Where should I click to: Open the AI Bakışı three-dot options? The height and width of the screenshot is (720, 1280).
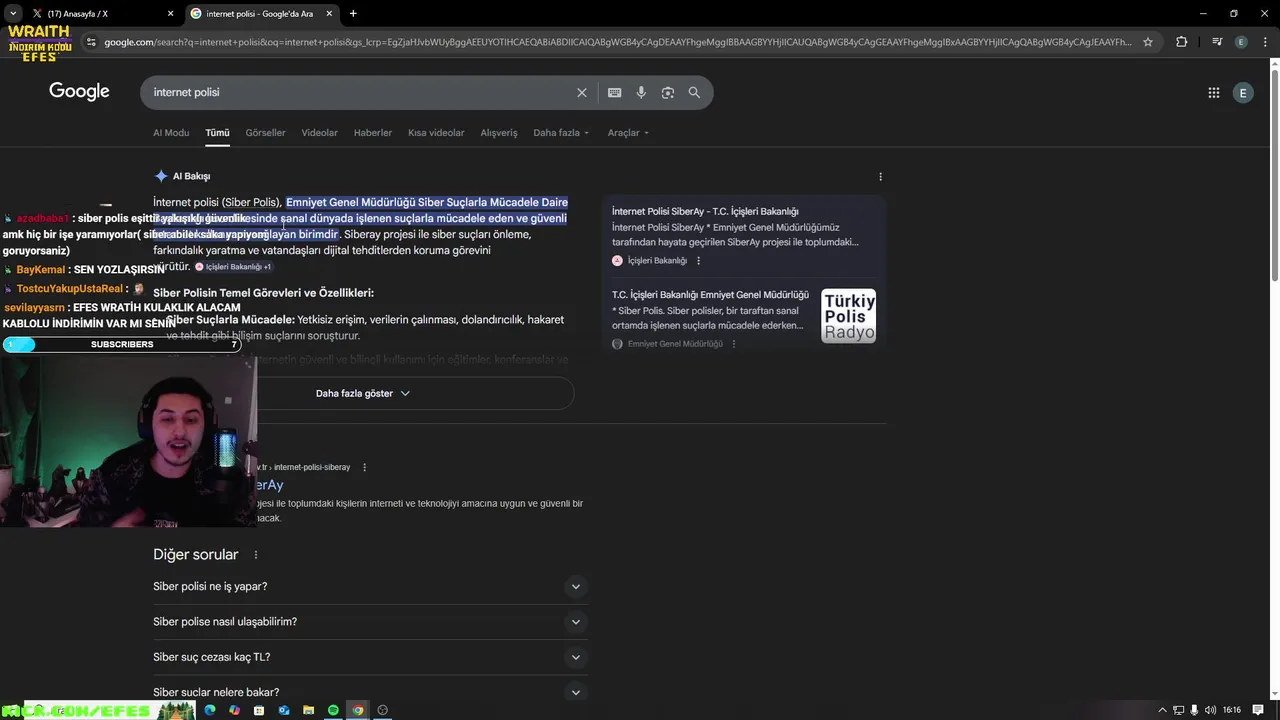880,177
